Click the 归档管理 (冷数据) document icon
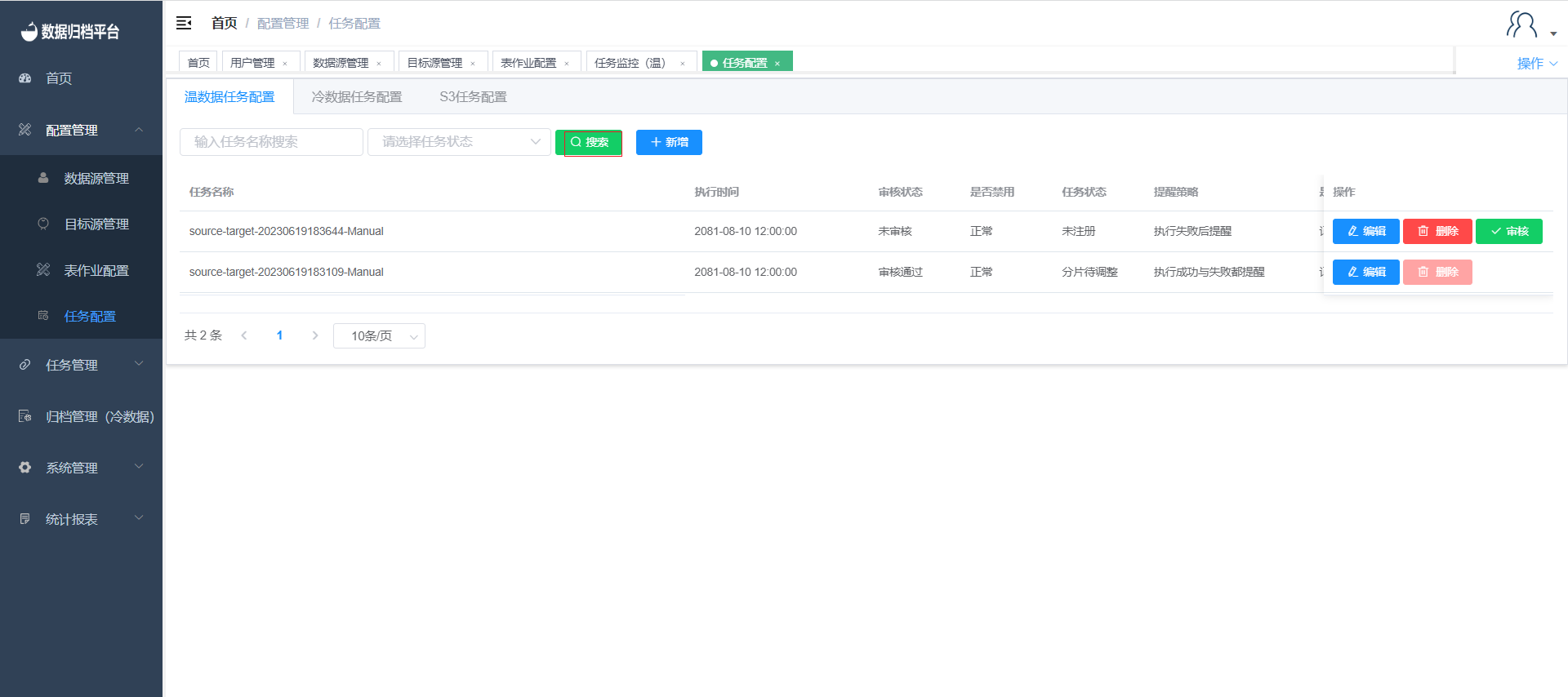Screen dimensions: 1568x697 click(x=25, y=416)
